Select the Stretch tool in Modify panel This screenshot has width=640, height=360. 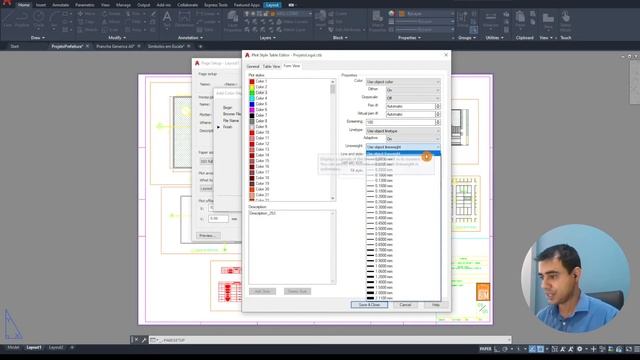[x=86, y=30]
